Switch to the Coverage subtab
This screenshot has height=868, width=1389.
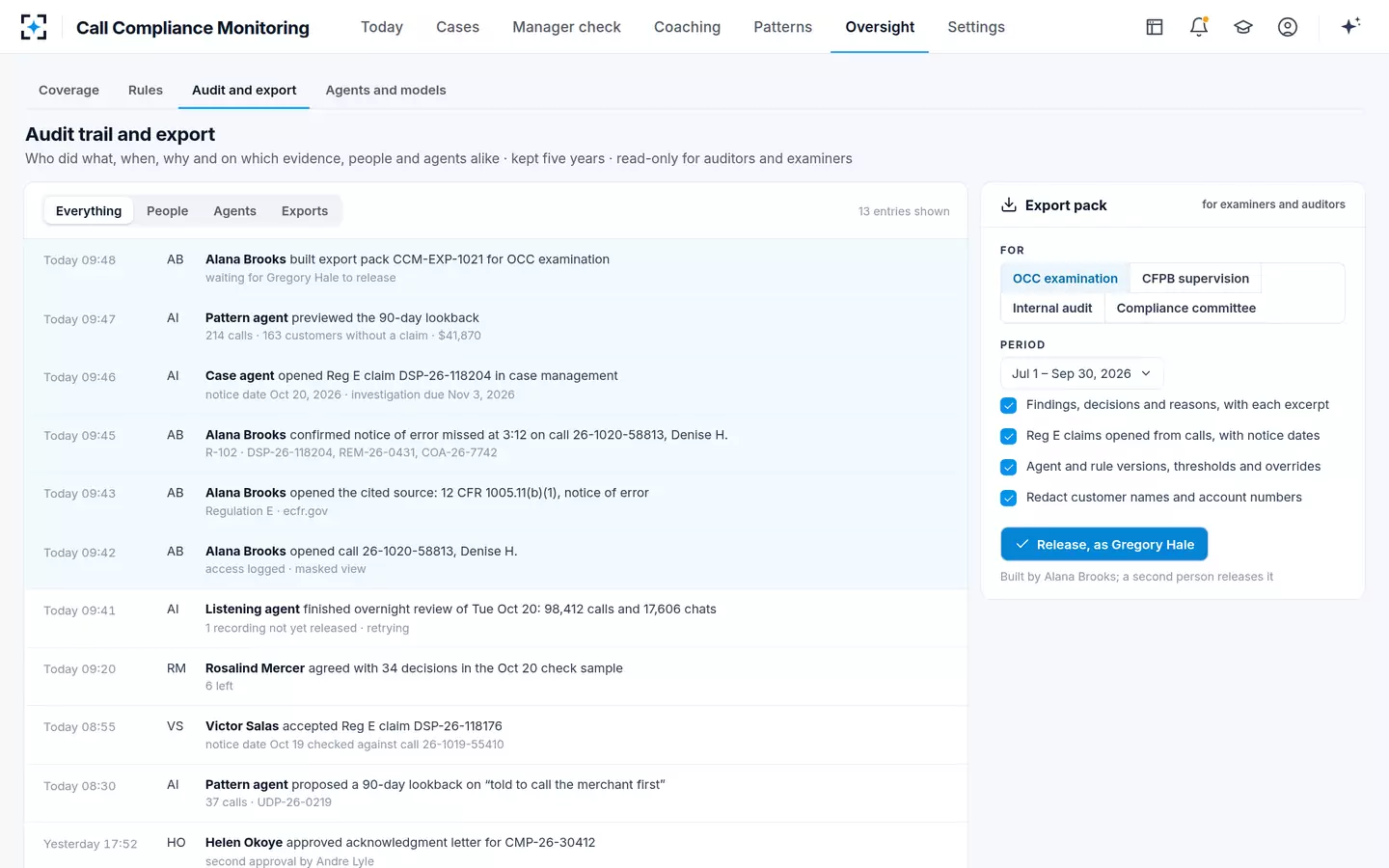(68, 90)
